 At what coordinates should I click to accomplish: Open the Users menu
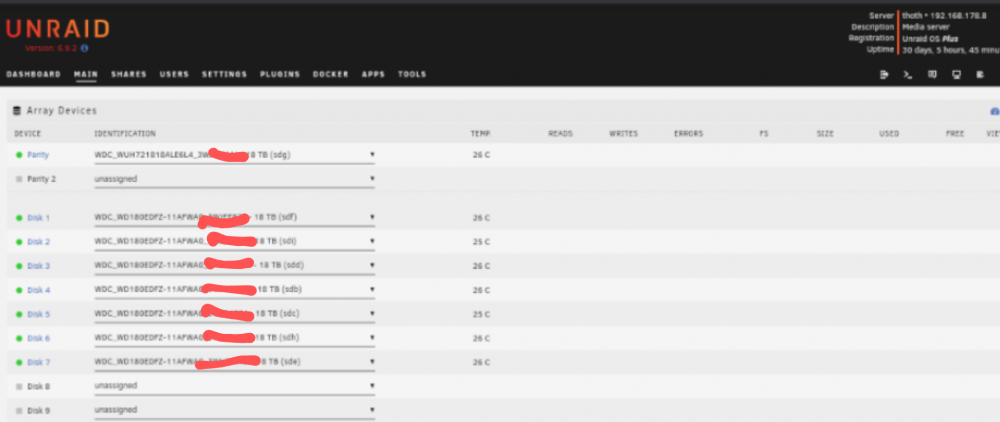(x=174, y=75)
